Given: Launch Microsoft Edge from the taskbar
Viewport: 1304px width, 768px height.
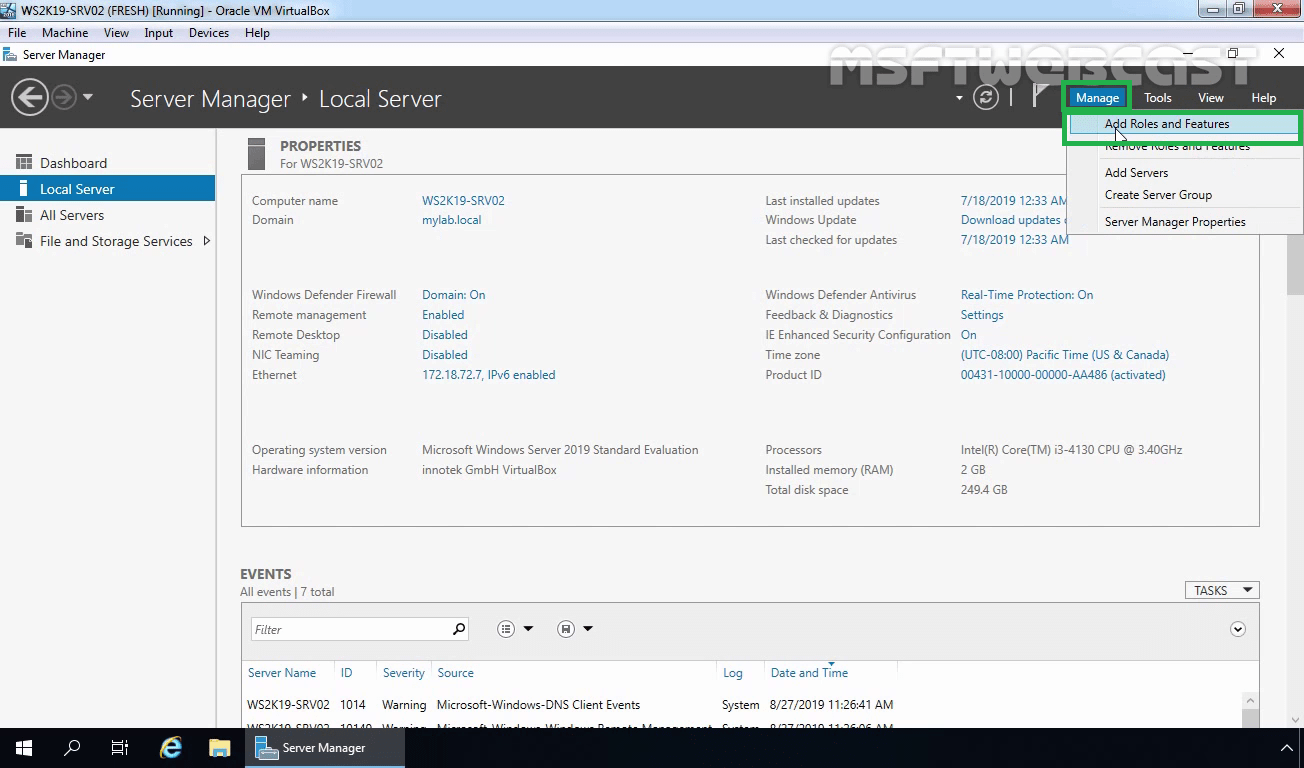Looking at the screenshot, I should (170, 747).
